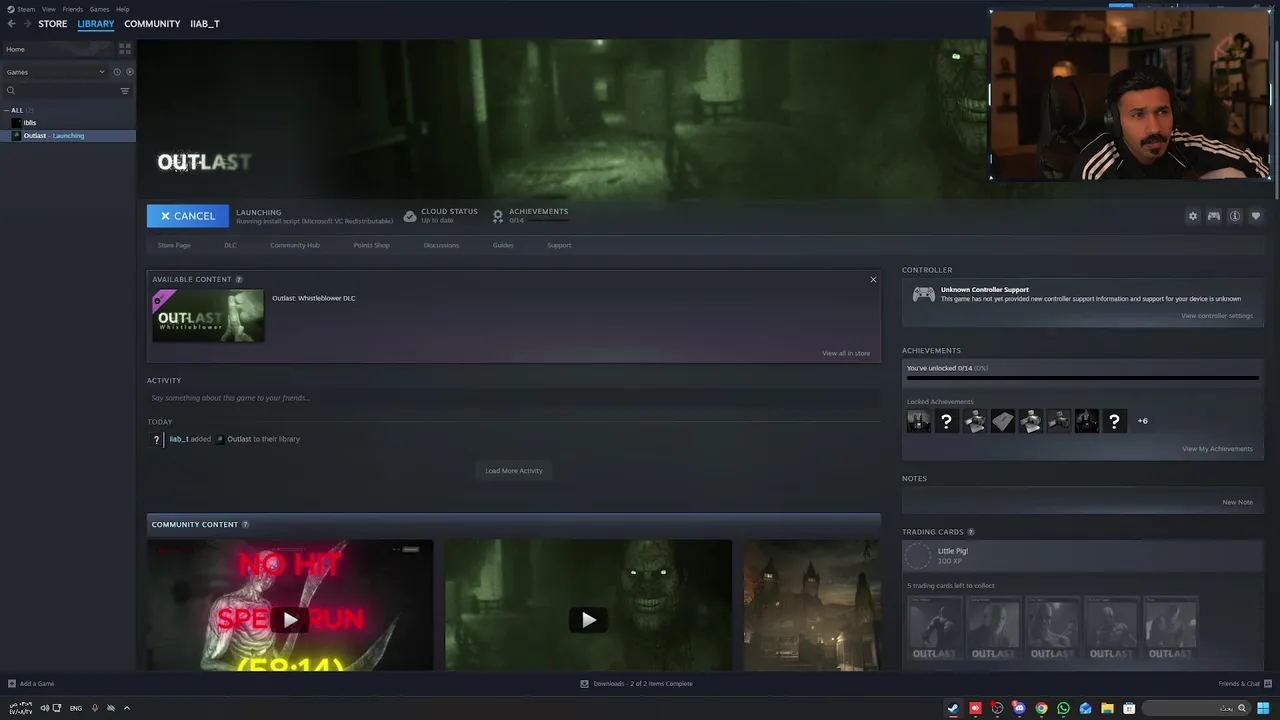Image resolution: width=1280 pixels, height=720 pixels.
Task: Close the Available Content panel
Action: coord(873,280)
